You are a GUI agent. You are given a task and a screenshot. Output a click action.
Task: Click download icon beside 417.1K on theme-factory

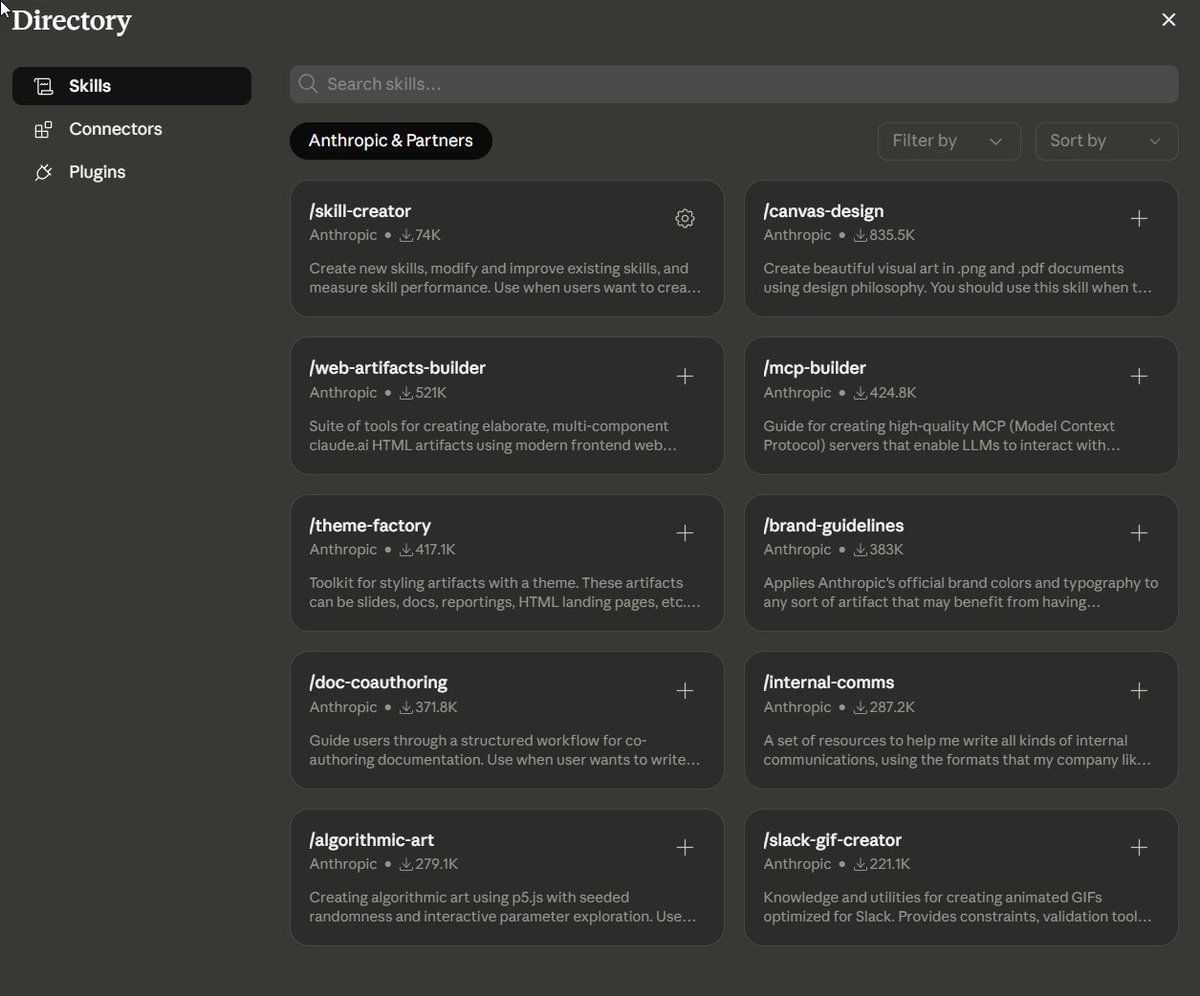pyautogui.click(x=406, y=550)
